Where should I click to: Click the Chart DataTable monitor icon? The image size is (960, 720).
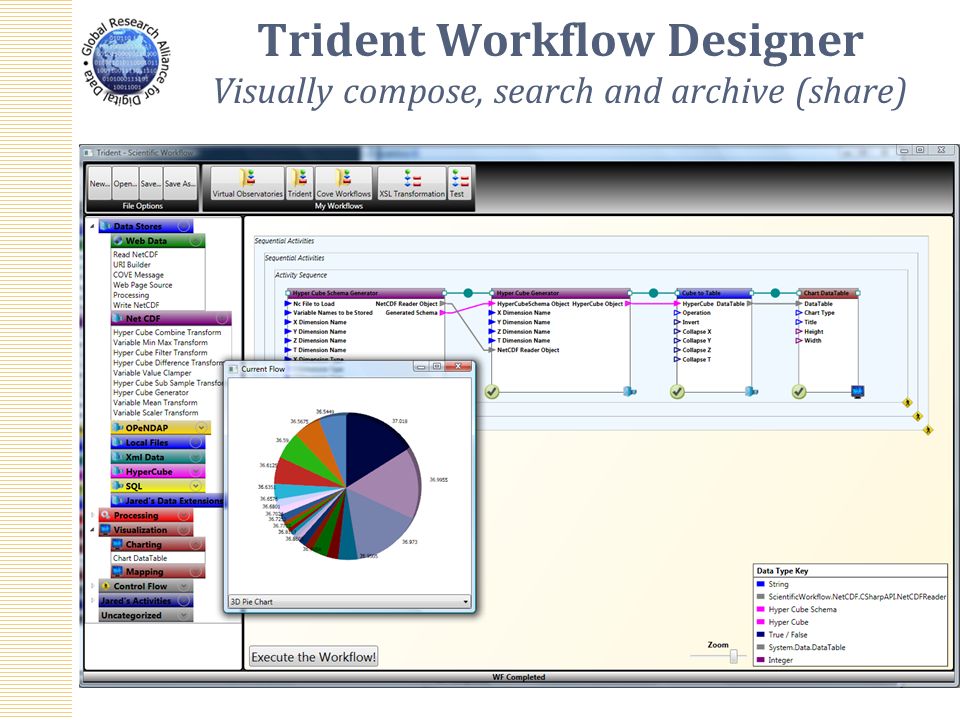click(858, 392)
